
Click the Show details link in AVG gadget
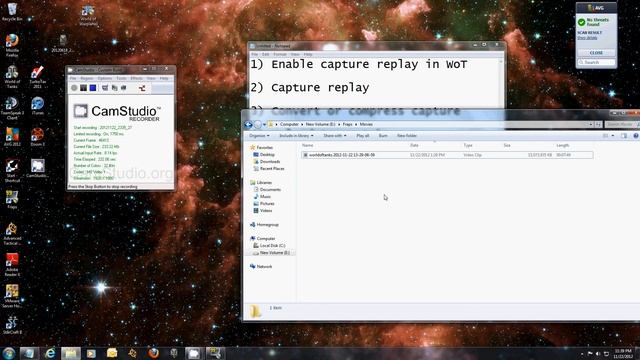[x=587, y=38]
